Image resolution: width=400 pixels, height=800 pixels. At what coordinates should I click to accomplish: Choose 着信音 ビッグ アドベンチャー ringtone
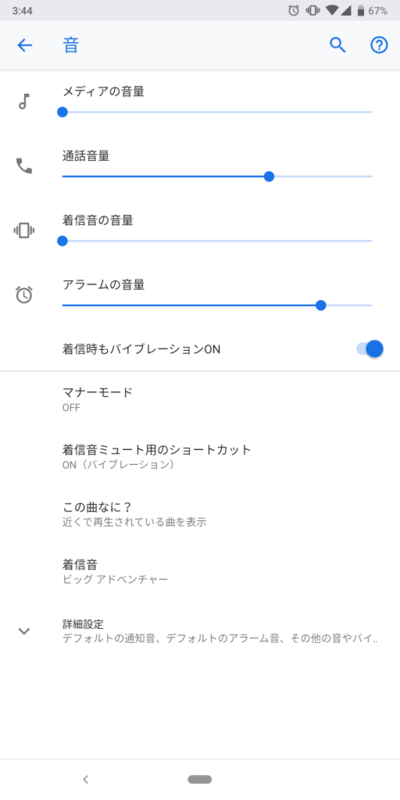pos(200,571)
